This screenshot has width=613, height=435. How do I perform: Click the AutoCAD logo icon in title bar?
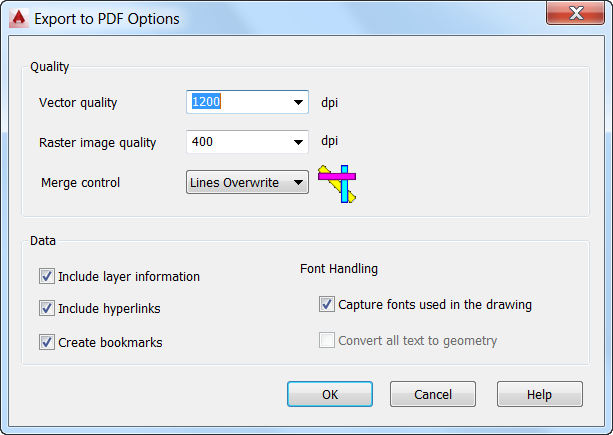coord(17,18)
